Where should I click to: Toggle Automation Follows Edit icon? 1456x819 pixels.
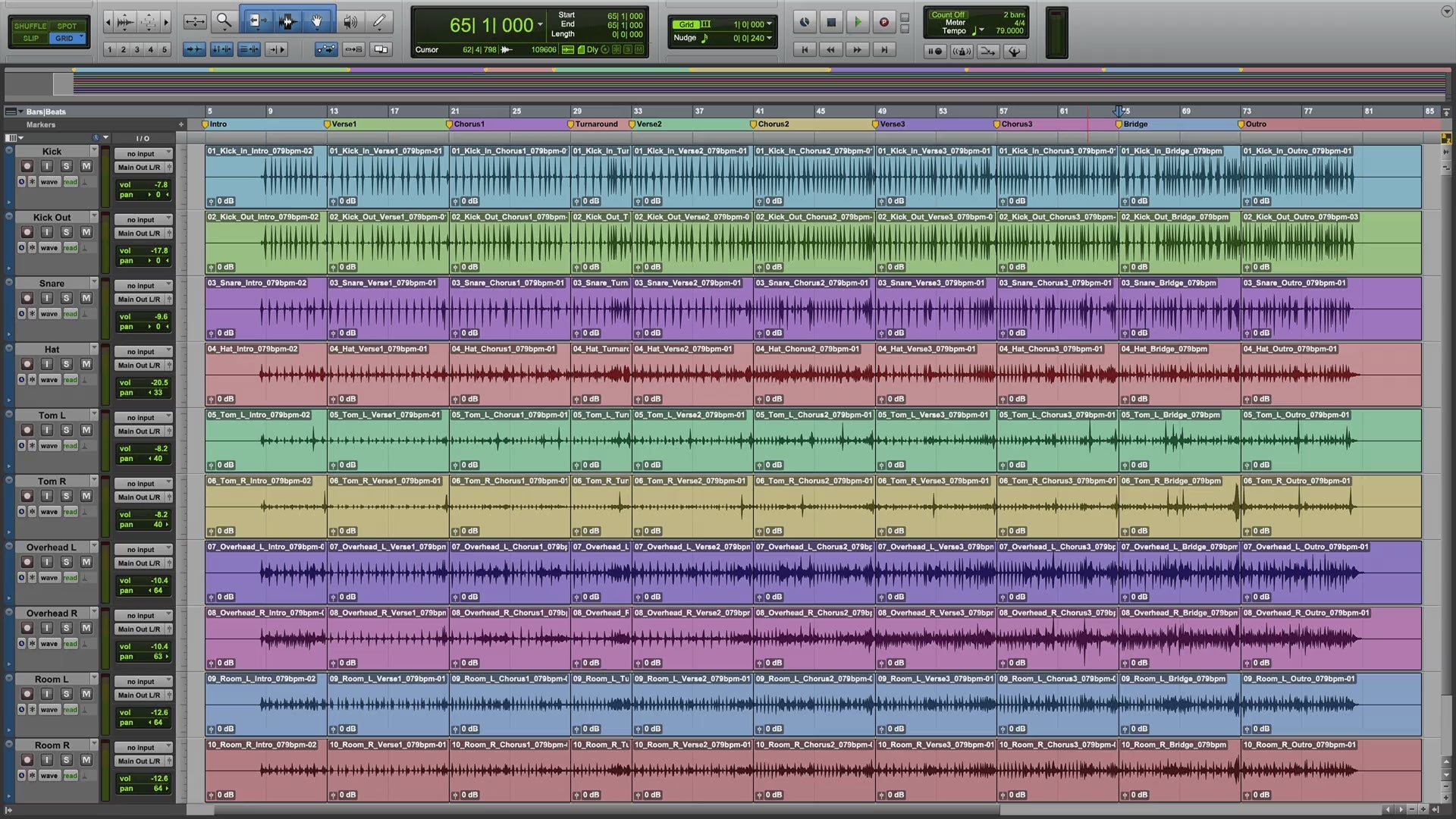(326, 49)
